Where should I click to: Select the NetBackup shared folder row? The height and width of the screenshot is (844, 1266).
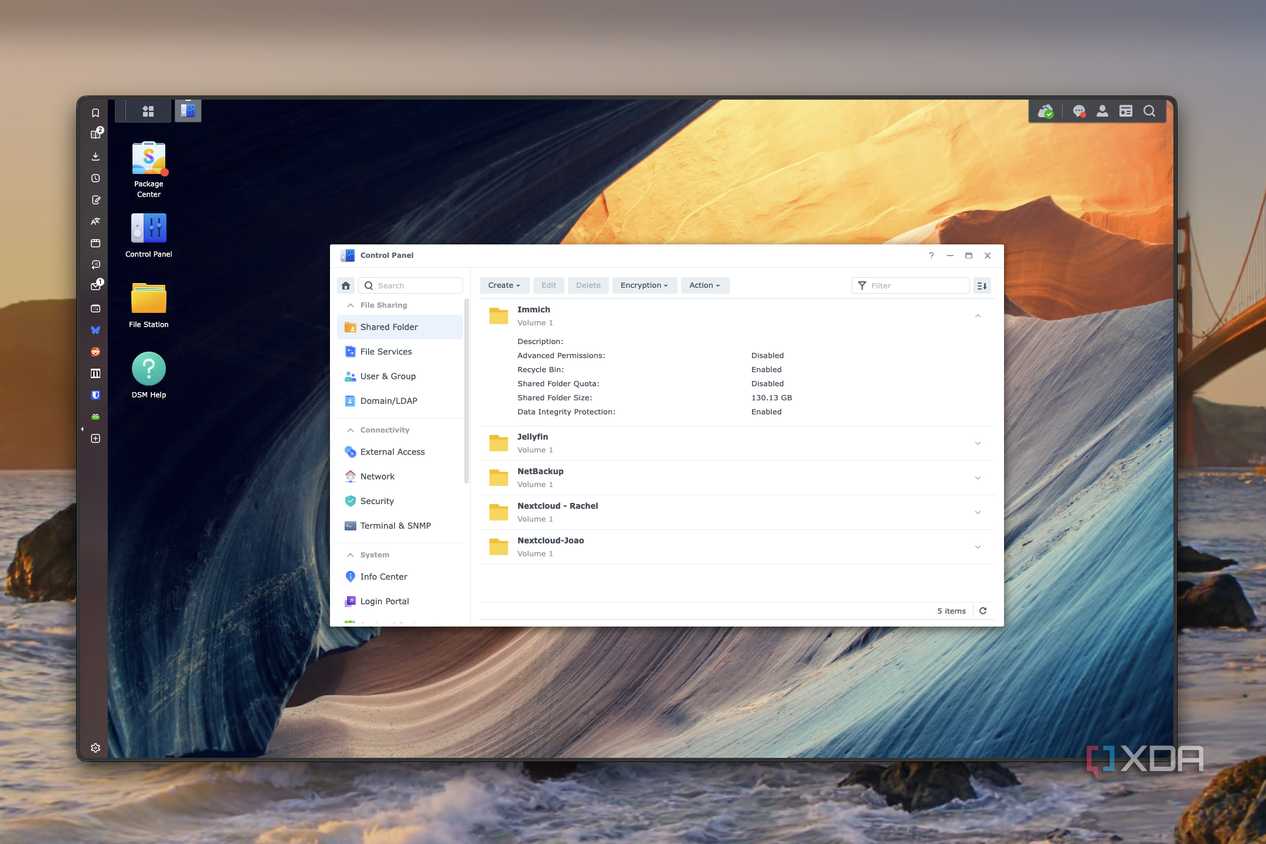pyautogui.click(x=737, y=477)
